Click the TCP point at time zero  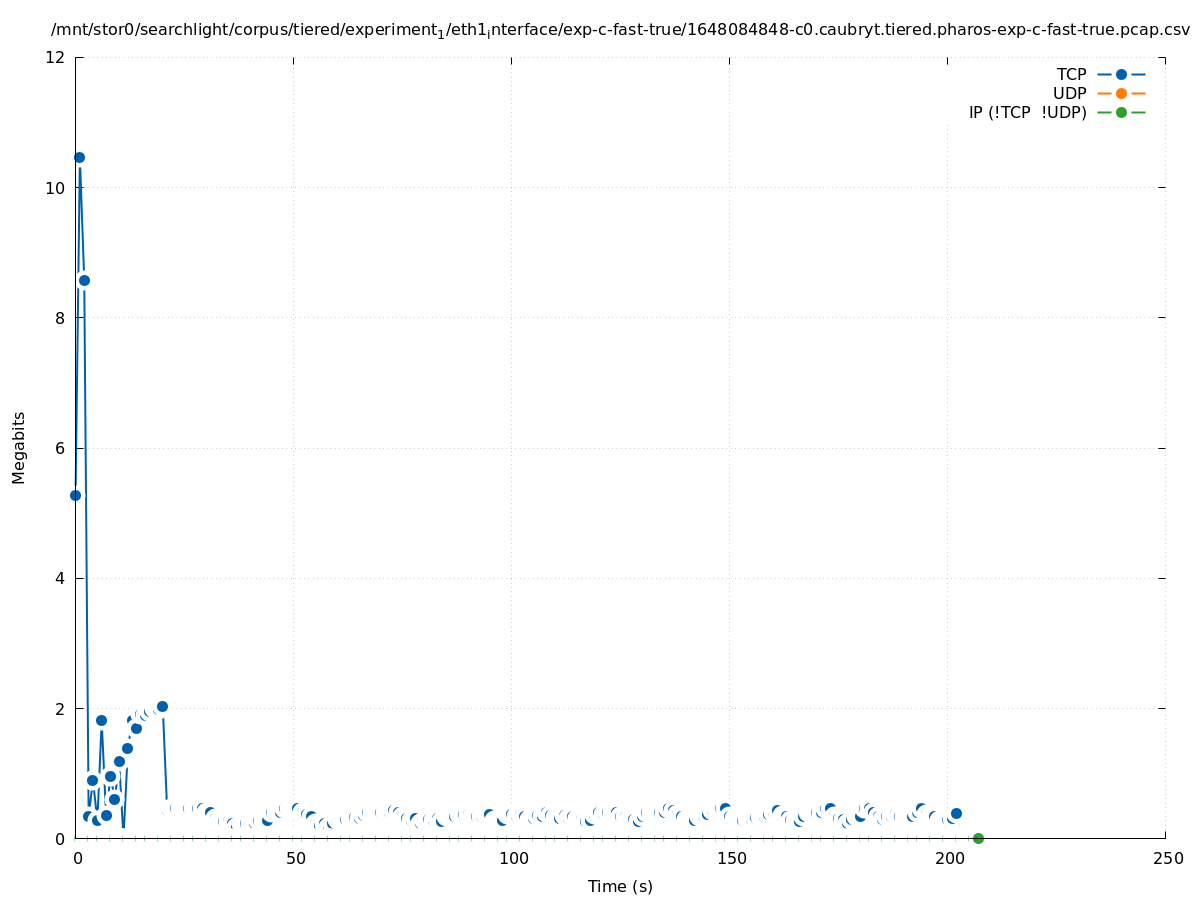75,495
